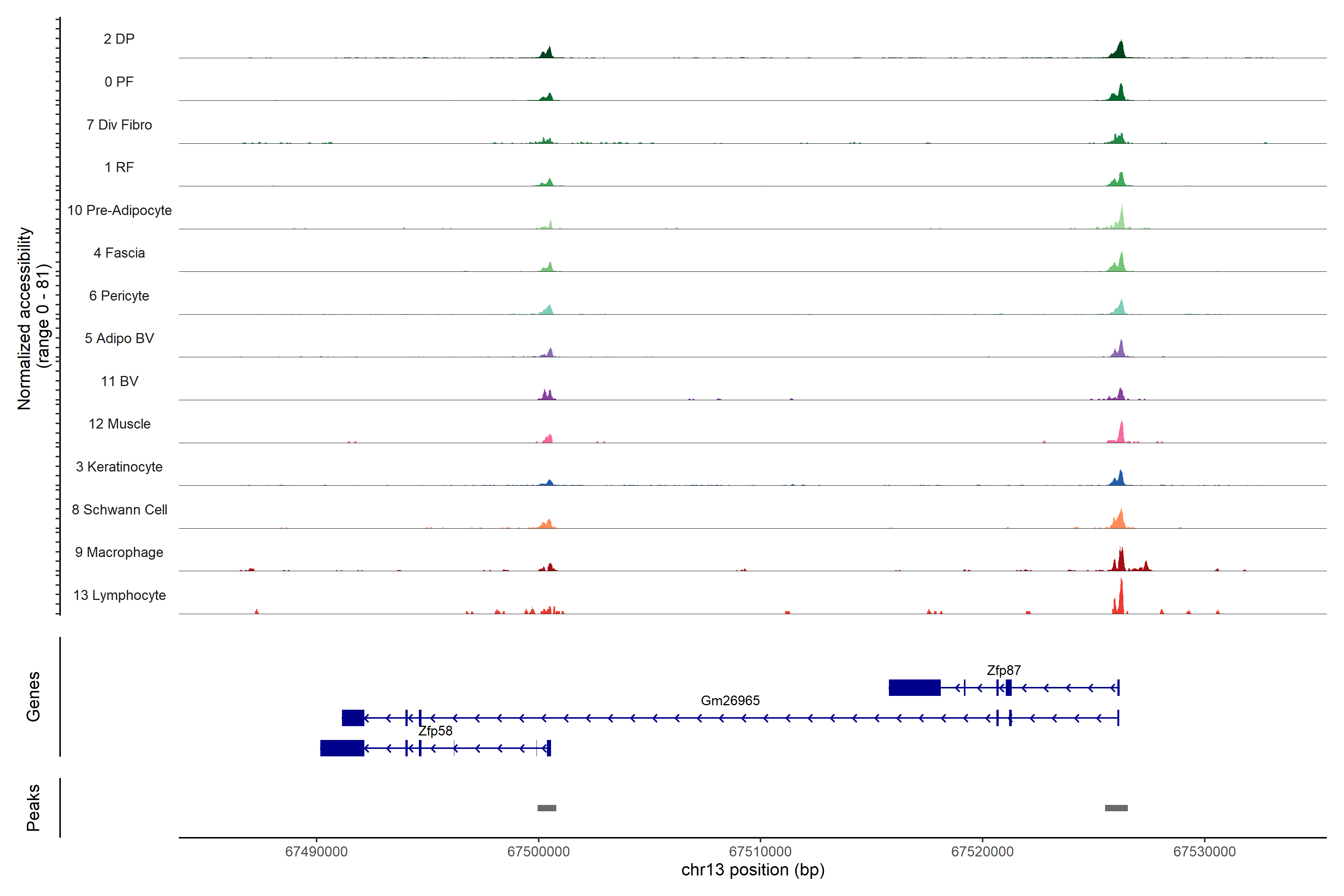
Task: Click the 10 Pre-Adipocyte track label
Action: point(119,210)
